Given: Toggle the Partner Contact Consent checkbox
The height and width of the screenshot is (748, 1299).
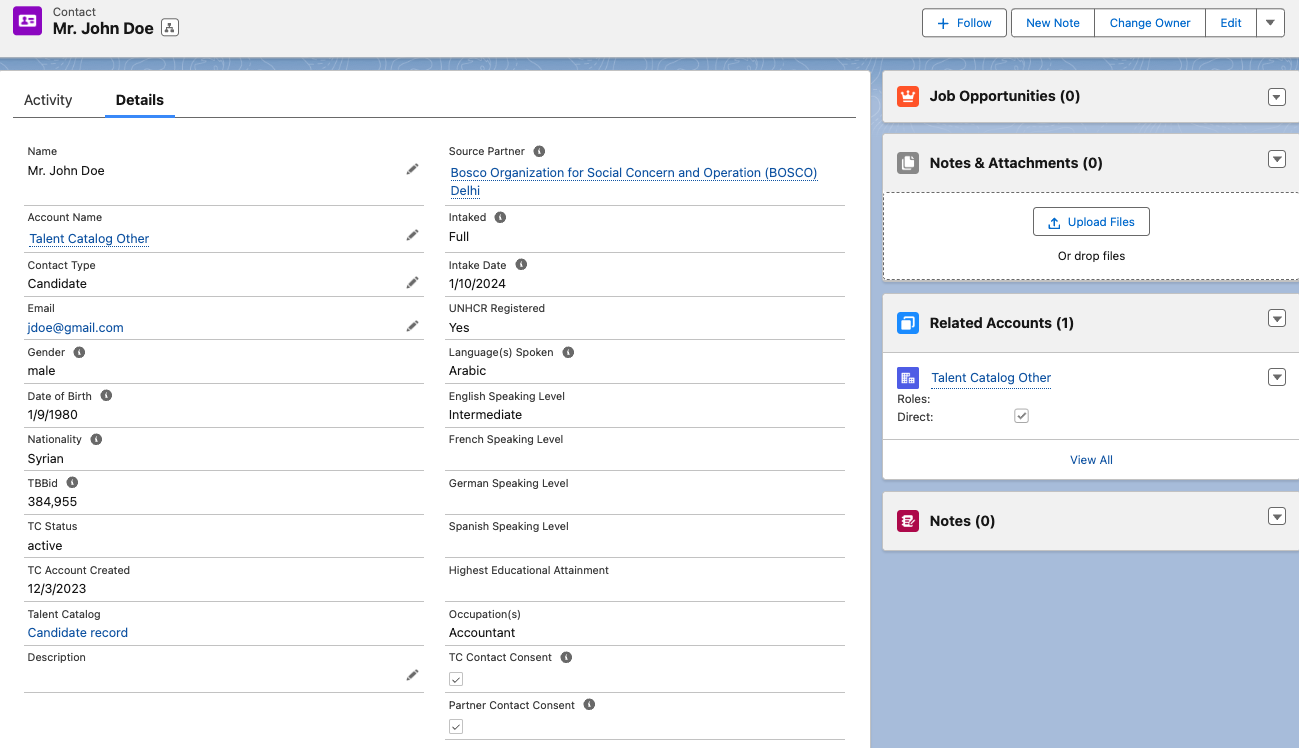Looking at the screenshot, I should (456, 726).
